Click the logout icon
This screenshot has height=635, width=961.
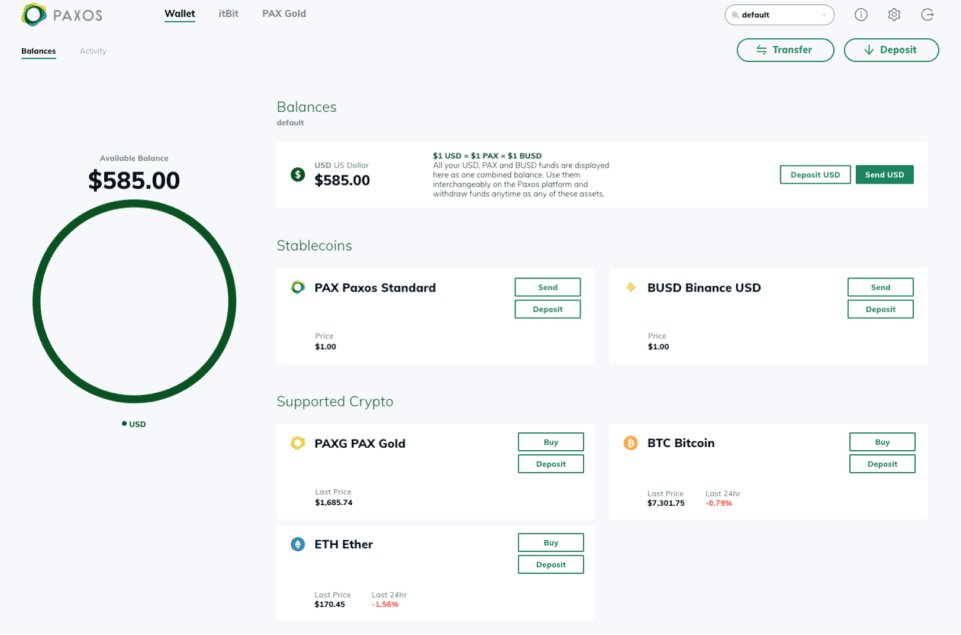tap(927, 15)
